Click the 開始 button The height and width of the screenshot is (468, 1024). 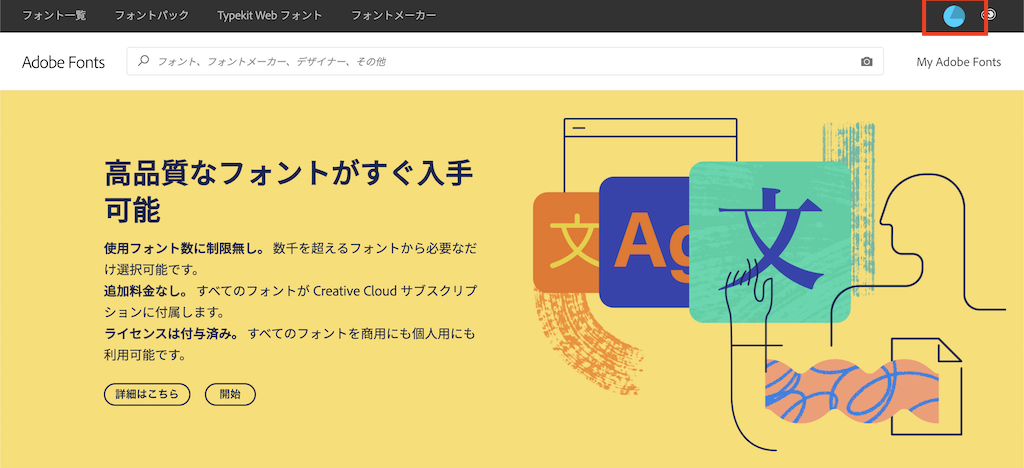tap(230, 394)
